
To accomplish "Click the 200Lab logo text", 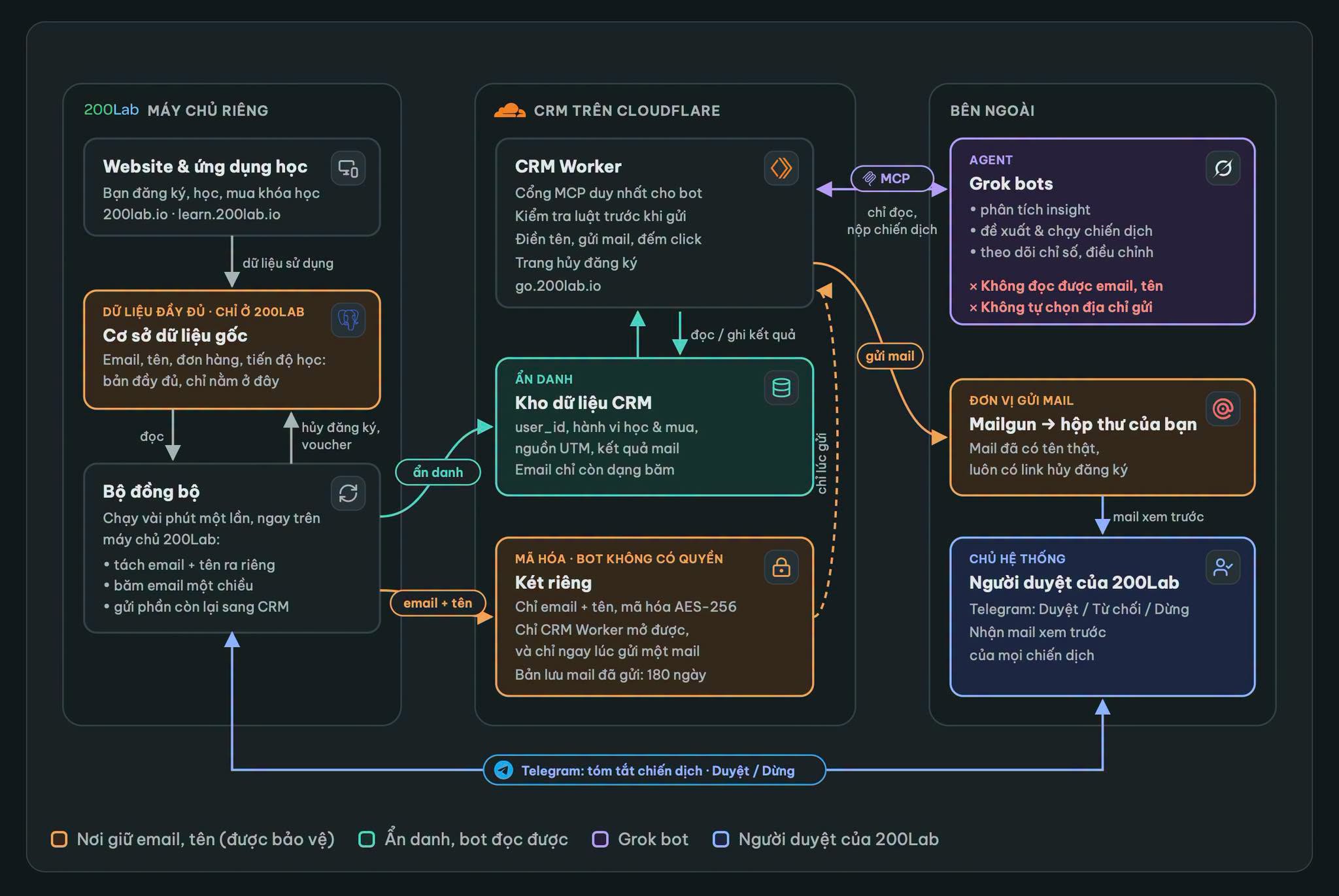I will click(111, 110).
